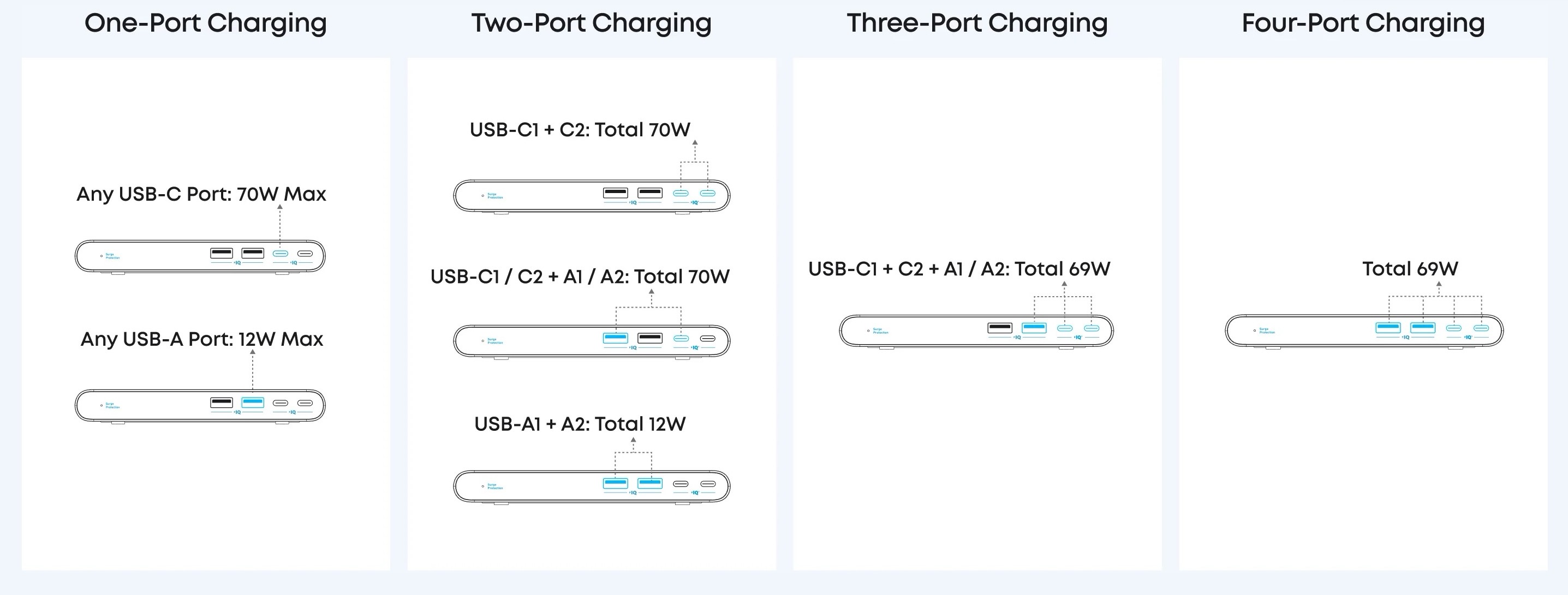Click the "USB-A1 + A2: Total 12W" label

(580, 423)
